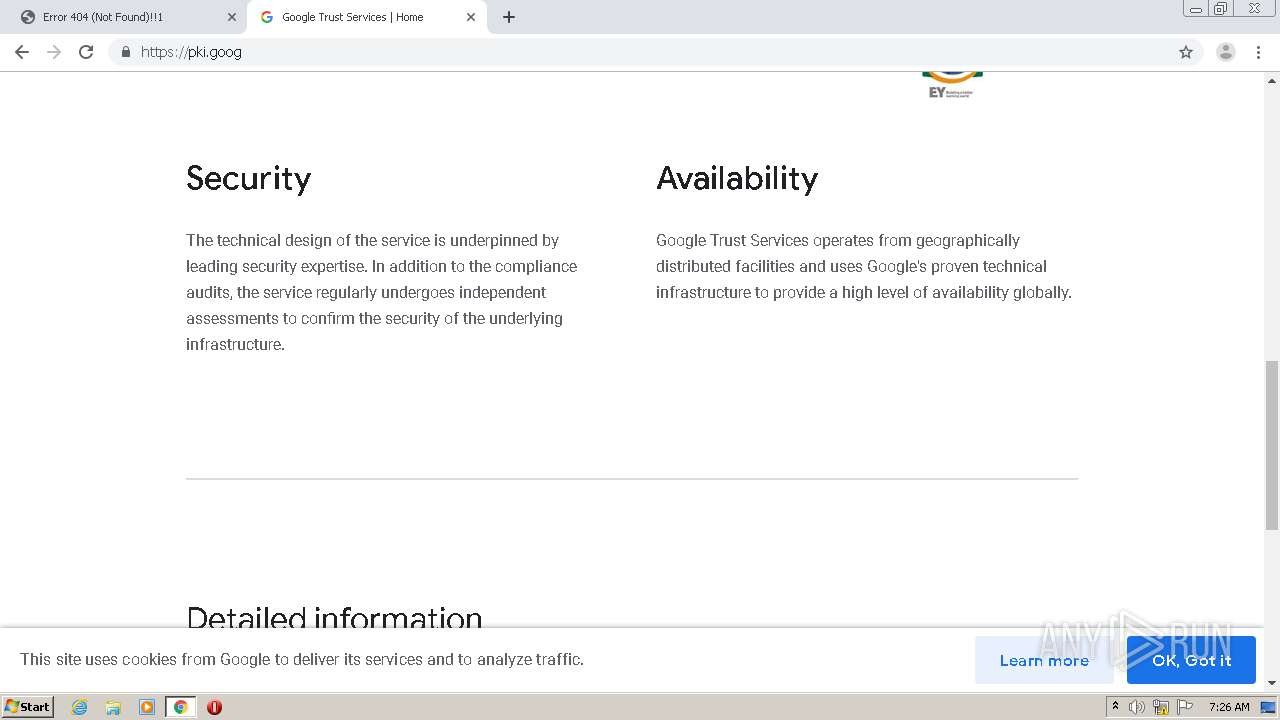Show hidden system tray icons

click(1115, 707)
